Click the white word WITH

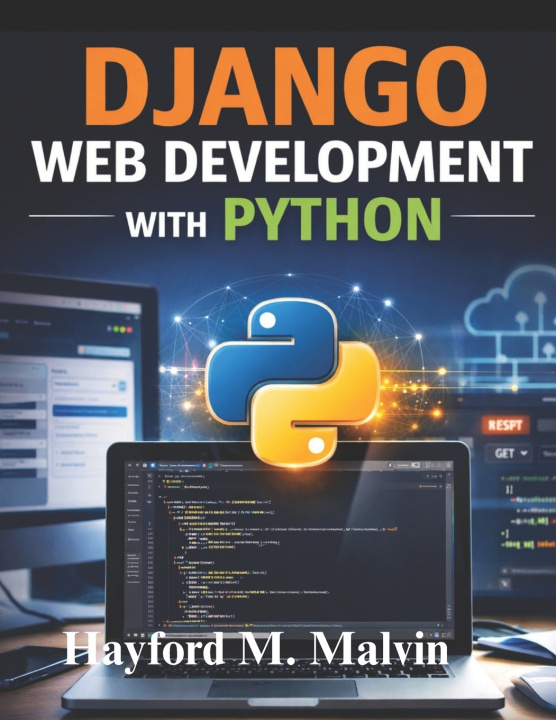tap(166, 225)
